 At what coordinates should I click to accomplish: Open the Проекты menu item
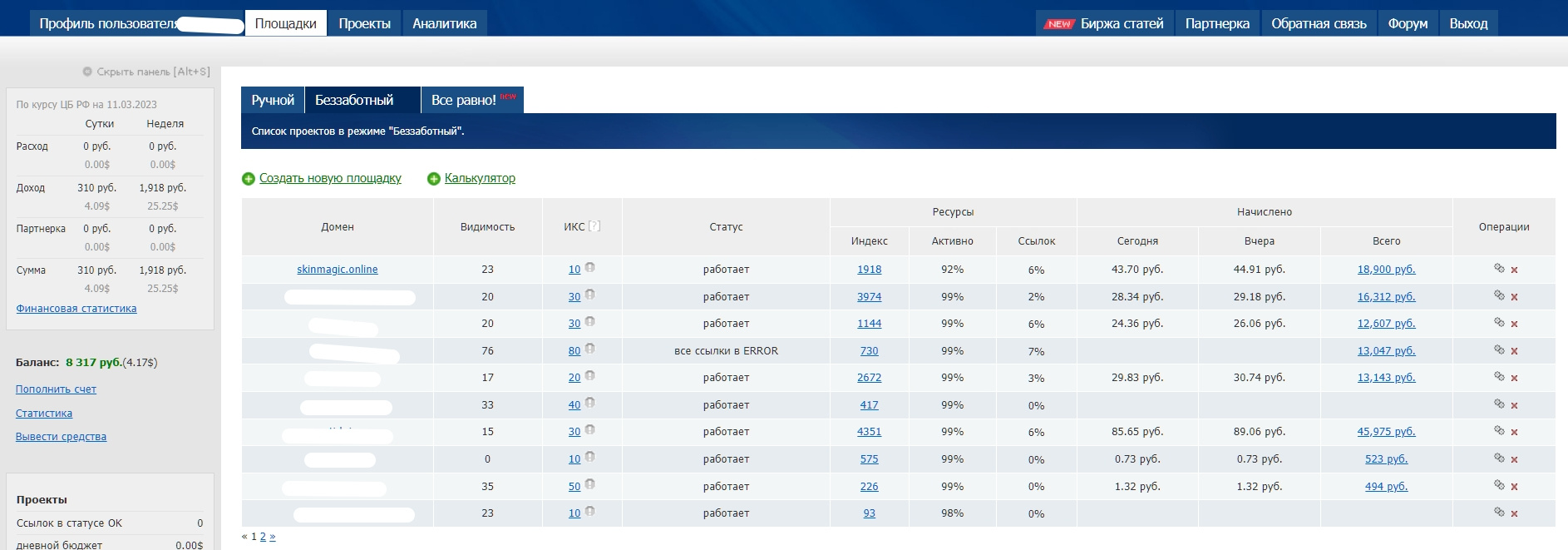[x=364, y=23]
